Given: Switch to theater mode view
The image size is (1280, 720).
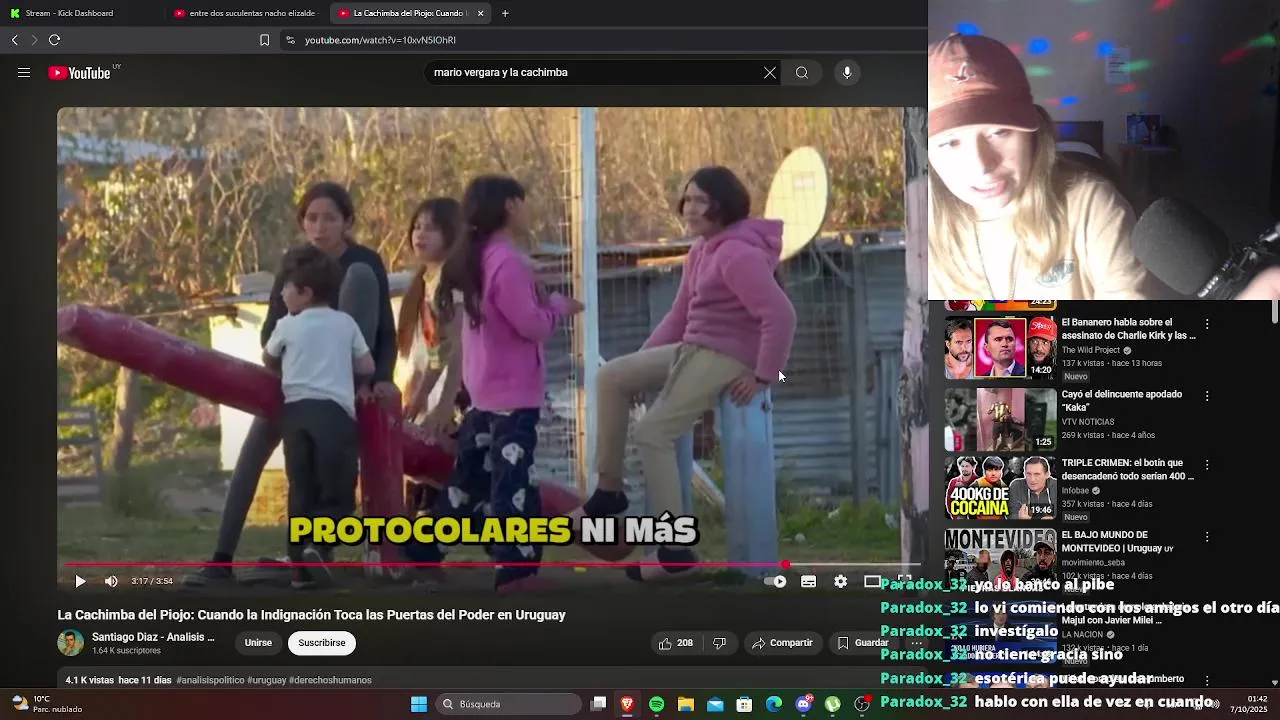Looking at the screenshot, I should click(x=872, y=581).
